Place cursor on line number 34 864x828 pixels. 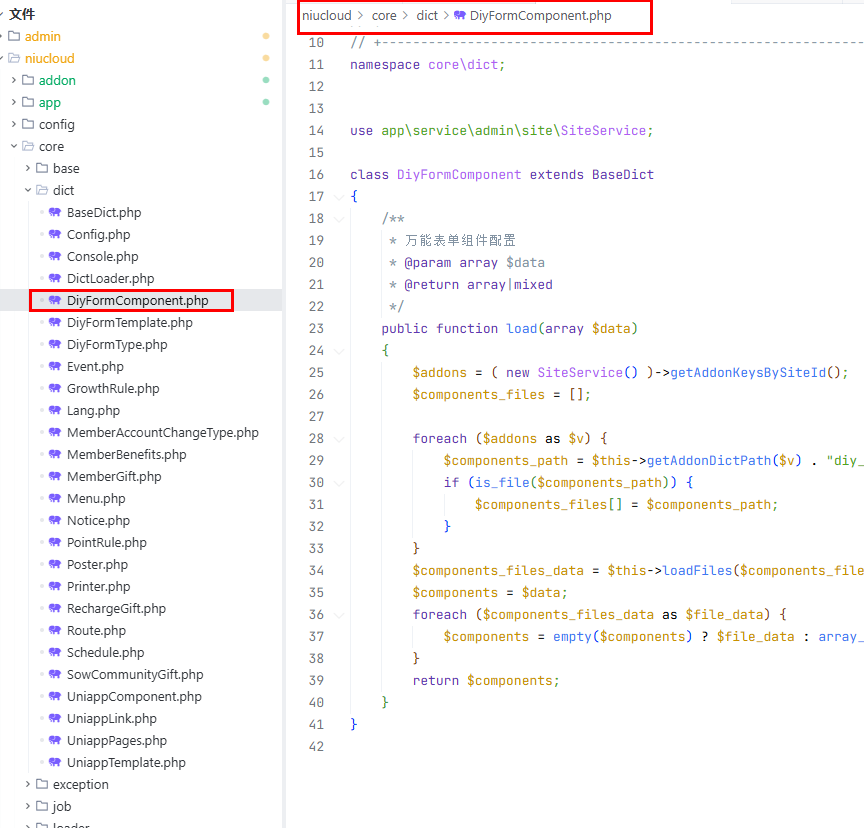click(x=316, y=570)
